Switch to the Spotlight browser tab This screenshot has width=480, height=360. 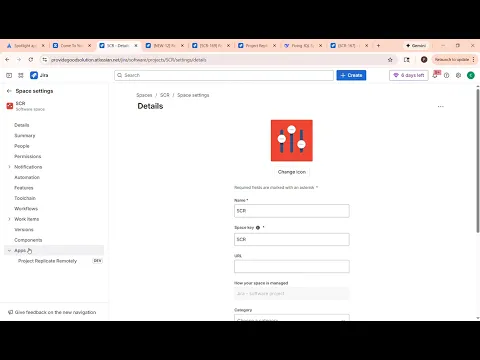pyautogui.click(x=26, y=45)
